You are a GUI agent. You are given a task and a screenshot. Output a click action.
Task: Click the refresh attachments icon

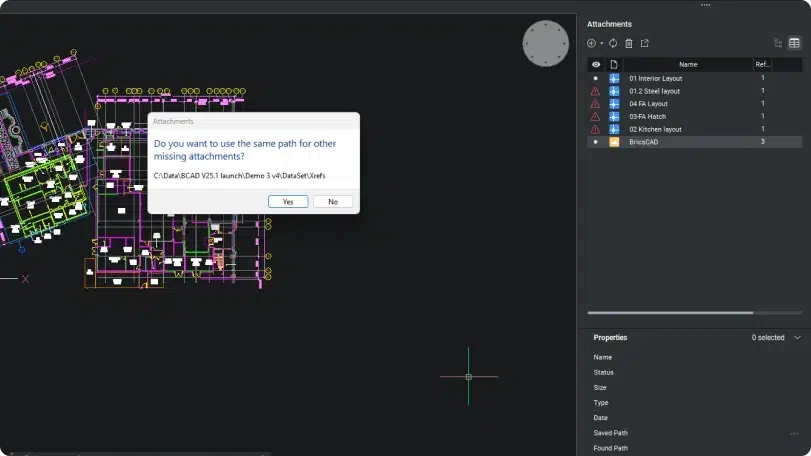613,43
